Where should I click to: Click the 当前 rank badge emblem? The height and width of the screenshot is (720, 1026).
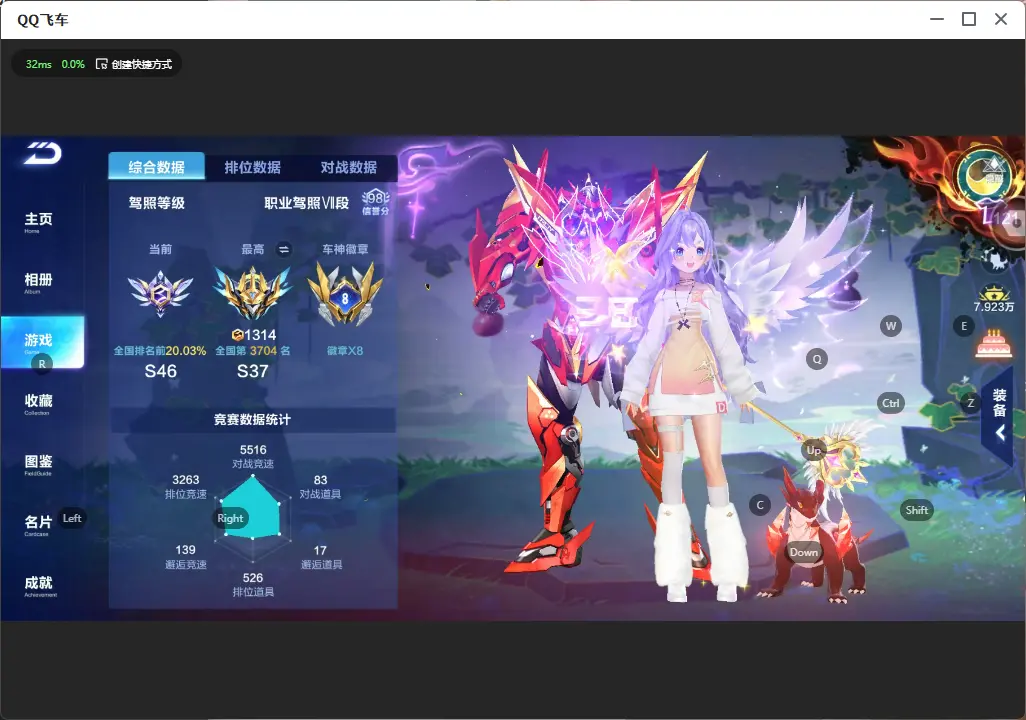tap(160, 293)
